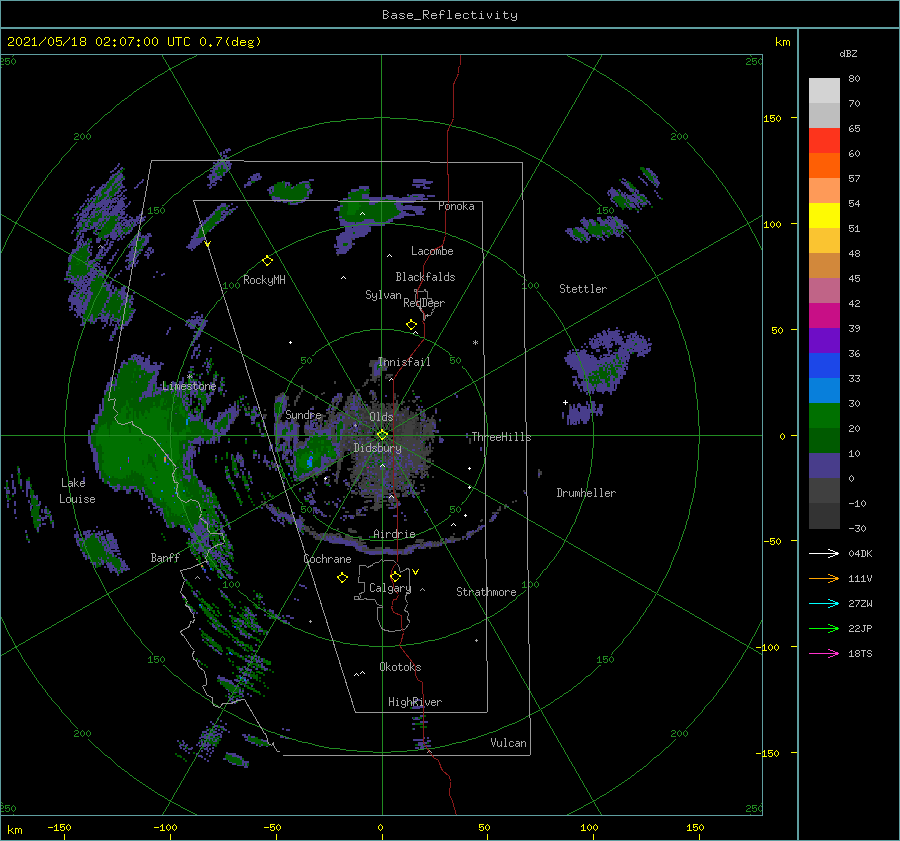
Task: Click the magenta 42 dBZ color swatch
Action: click(x=824, y=316)
